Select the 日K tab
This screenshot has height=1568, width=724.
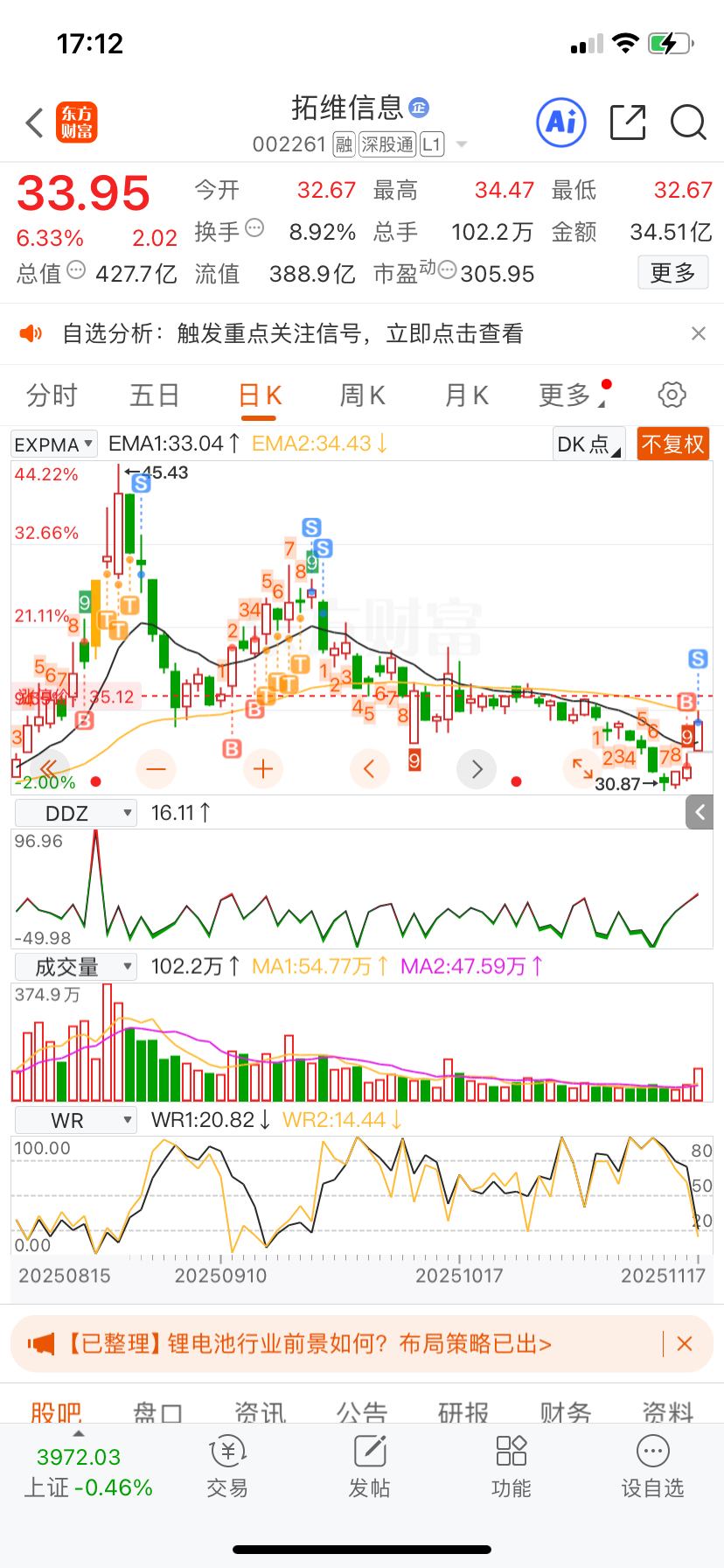coord(260,395)
